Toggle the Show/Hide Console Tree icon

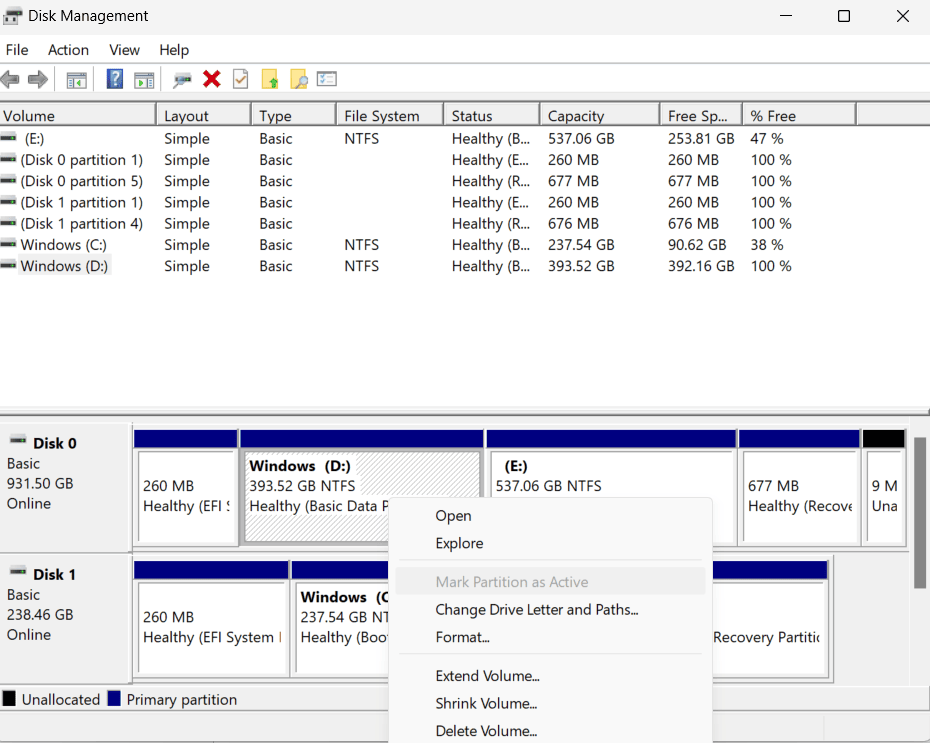(x=76, y=79)
